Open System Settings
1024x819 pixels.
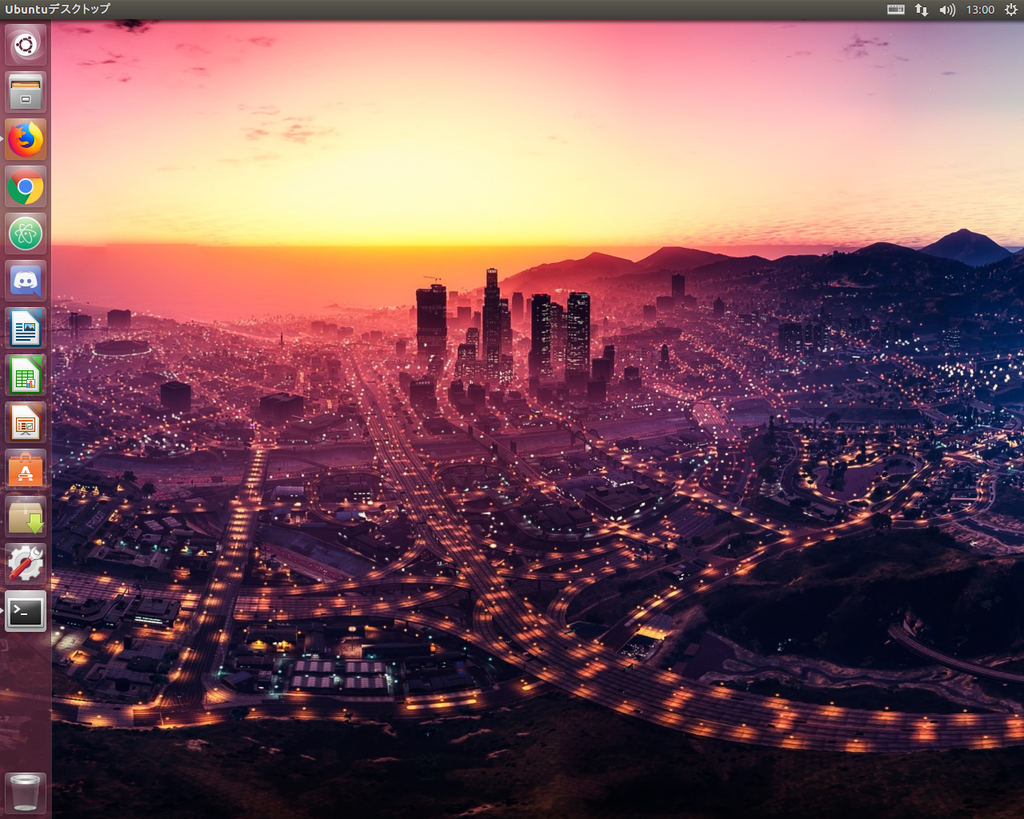click(x=25, y=564)
